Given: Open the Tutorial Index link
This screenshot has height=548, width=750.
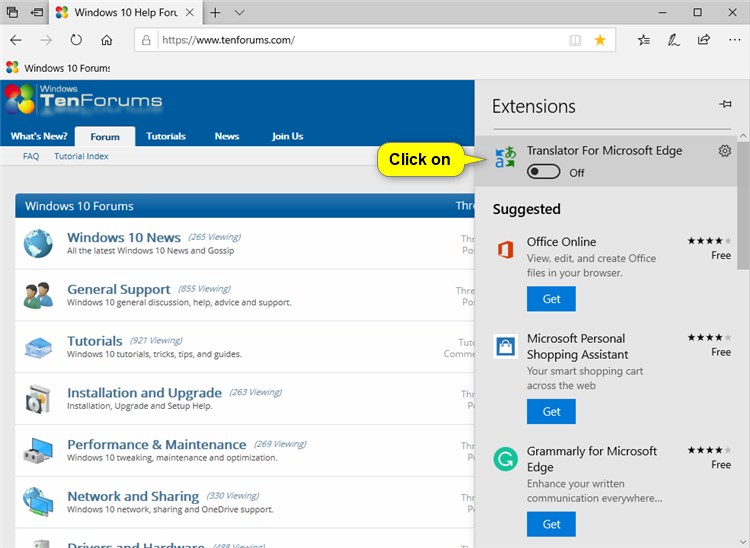Looking at the screenshot, I should click(81, 156).
